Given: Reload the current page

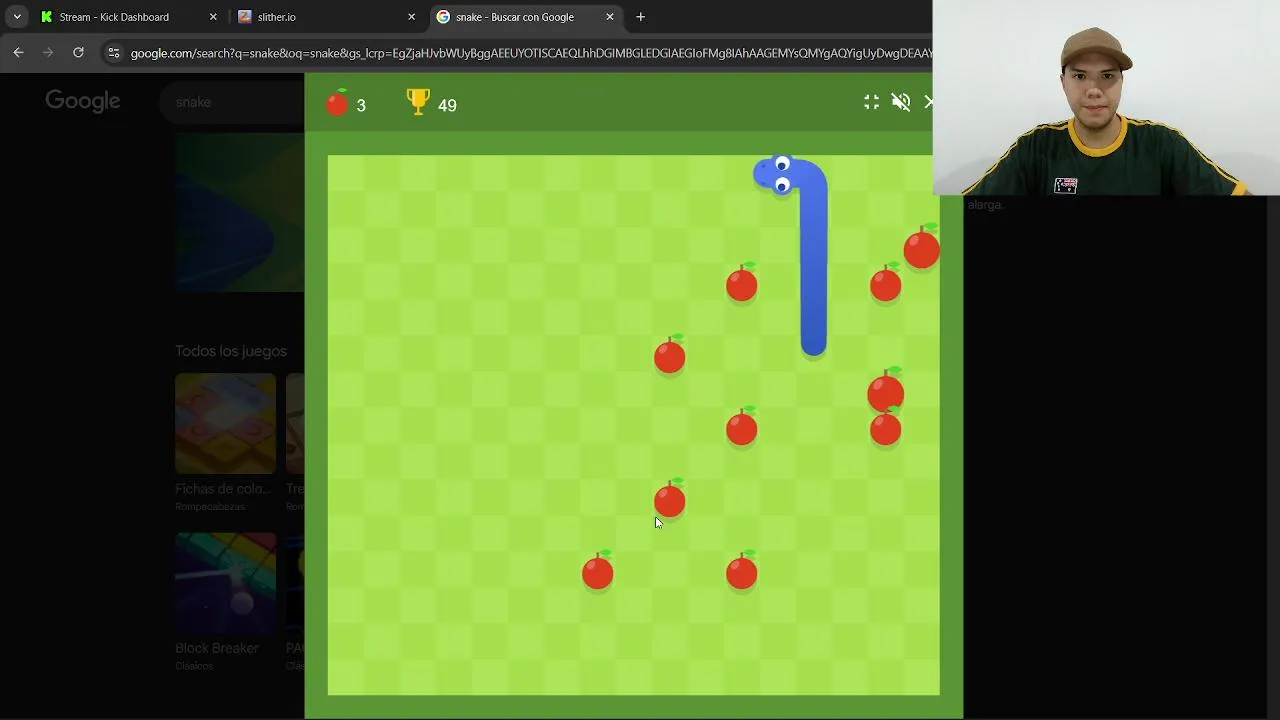Looking at the screenshot, I should (x=78, y=52).
